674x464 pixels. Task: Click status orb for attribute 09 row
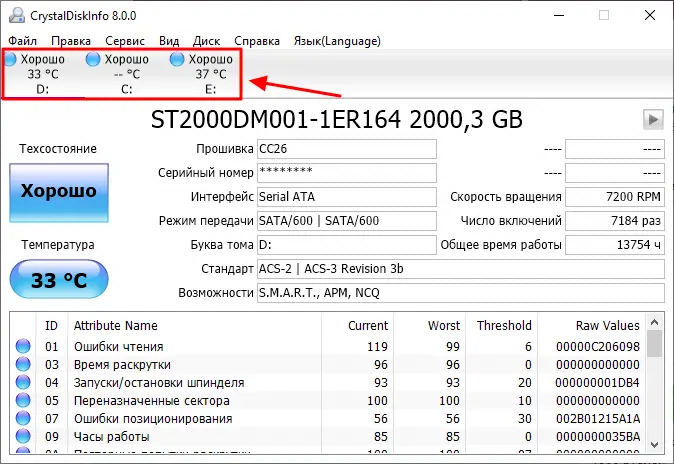pyautogui.click(x=22, y=437)
